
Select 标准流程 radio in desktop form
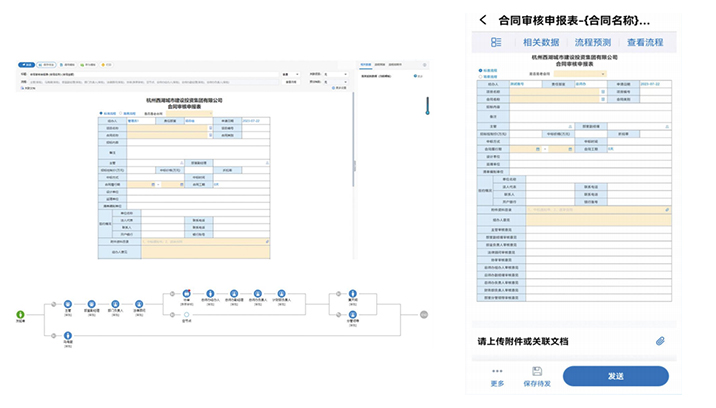[101, 113]
